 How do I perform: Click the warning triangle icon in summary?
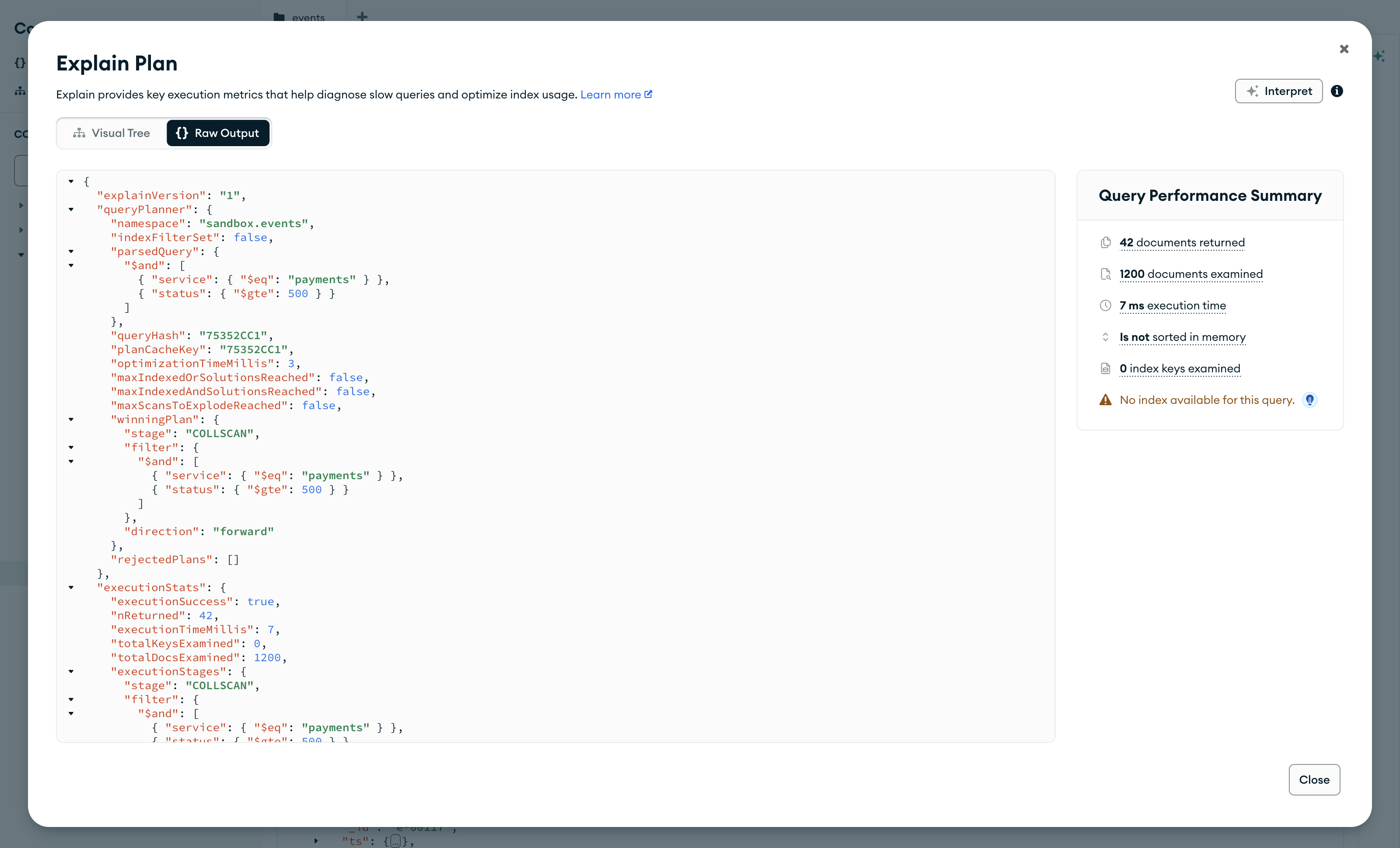pyautogui.click(x=1105, y=400)
